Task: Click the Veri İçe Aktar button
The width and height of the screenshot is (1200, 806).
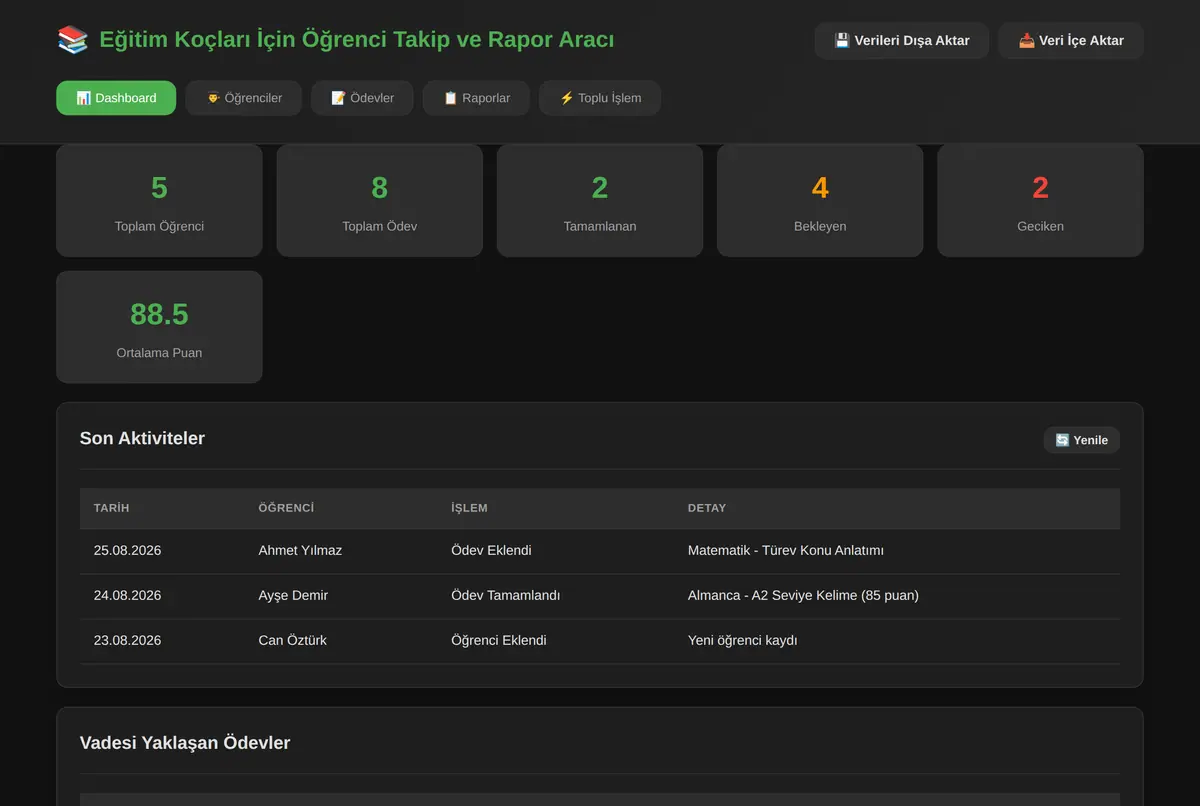Action: [1071, 41]
